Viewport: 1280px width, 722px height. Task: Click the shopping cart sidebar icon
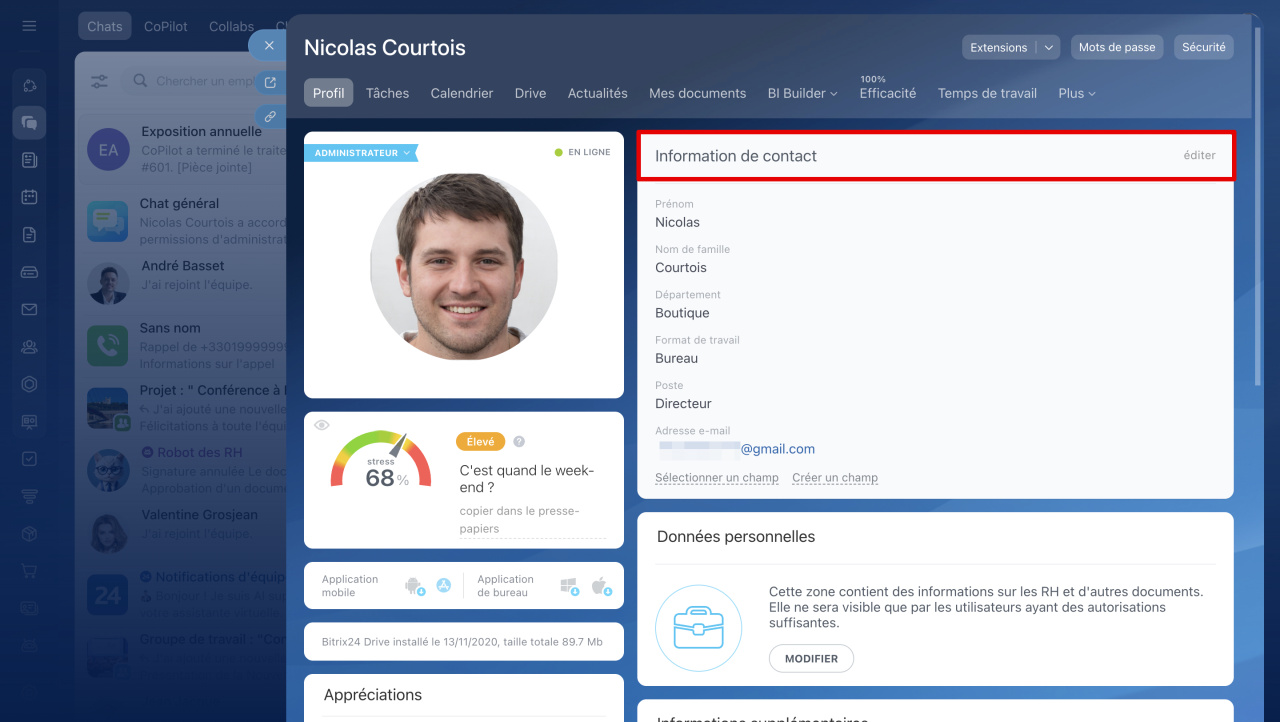29,571
